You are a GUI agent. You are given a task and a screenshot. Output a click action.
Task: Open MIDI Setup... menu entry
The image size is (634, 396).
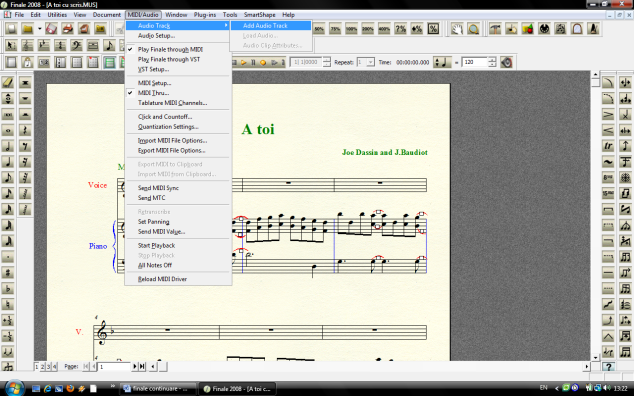point(178,83)
